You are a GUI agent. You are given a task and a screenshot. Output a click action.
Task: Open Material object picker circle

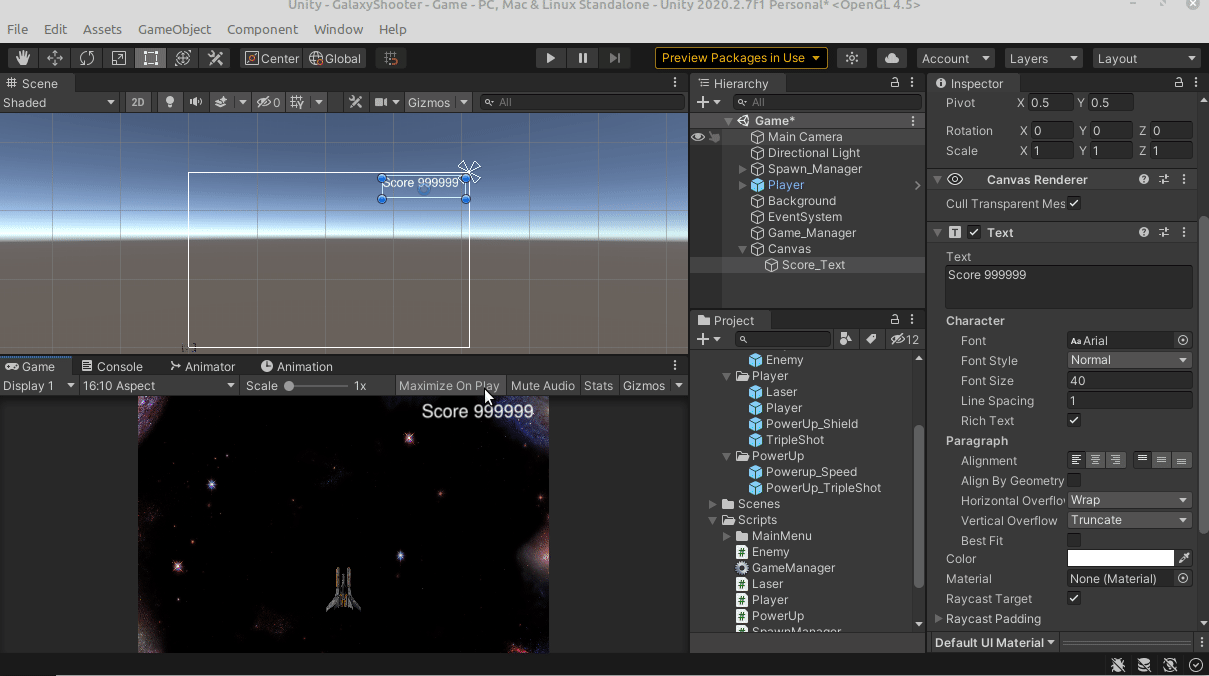coord(1183,579)
